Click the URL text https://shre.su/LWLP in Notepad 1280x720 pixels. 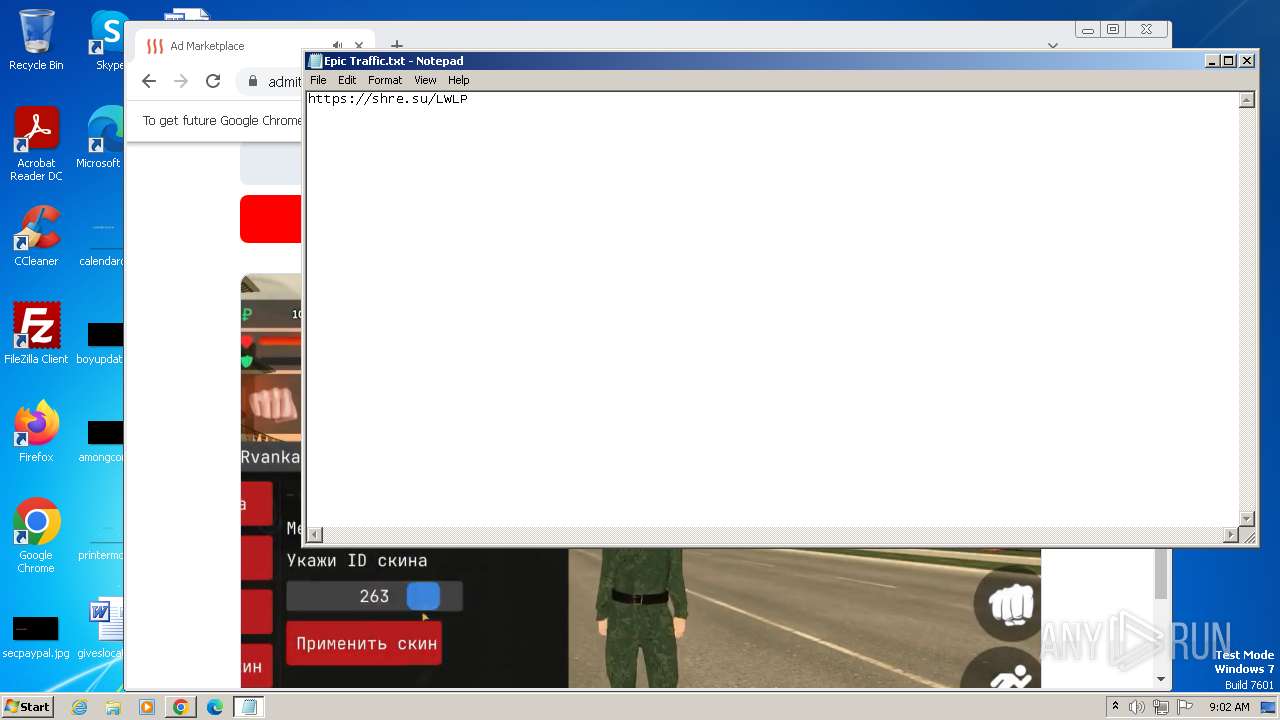388,99
